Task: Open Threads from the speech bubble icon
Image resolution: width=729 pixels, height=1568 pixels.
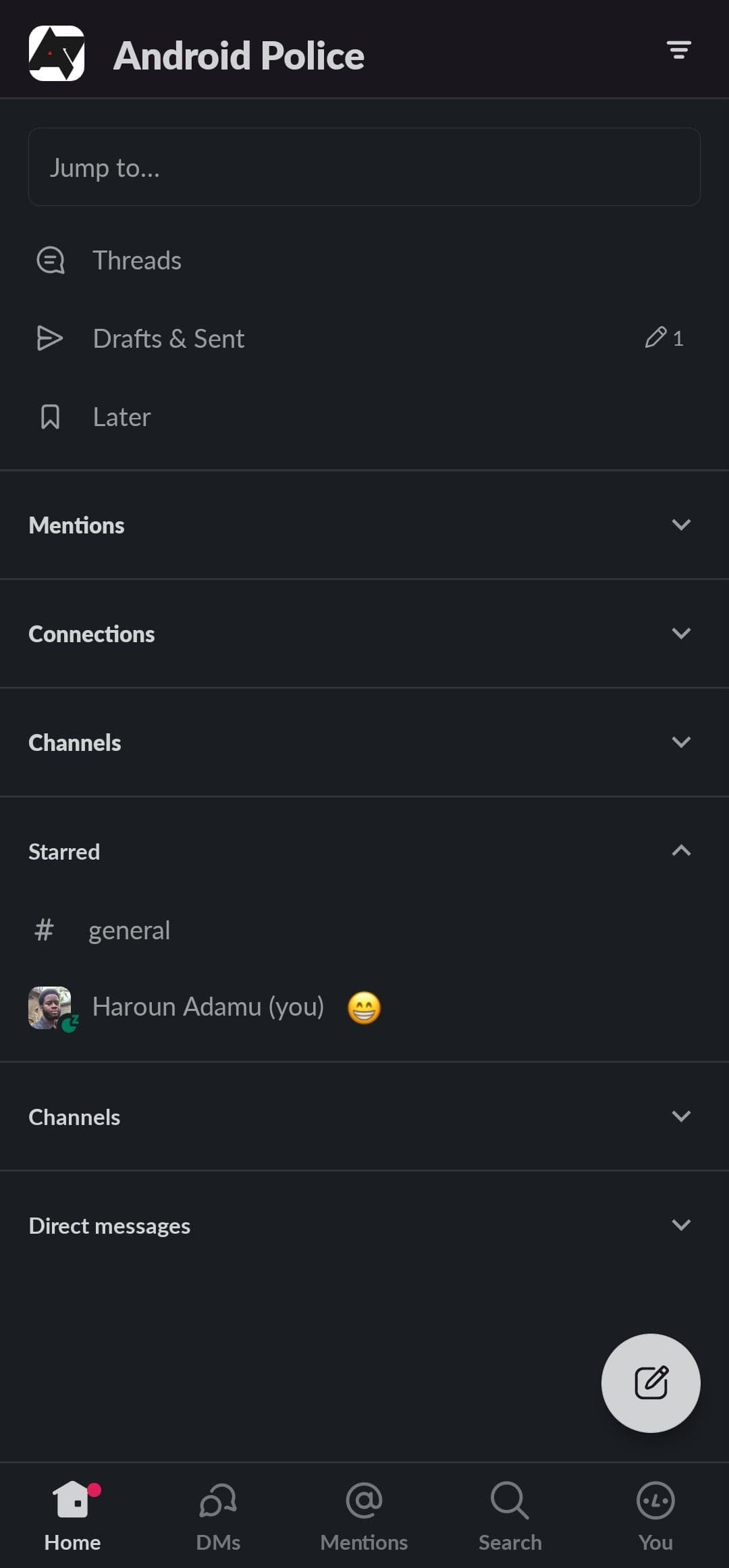Action: point(51,261)
